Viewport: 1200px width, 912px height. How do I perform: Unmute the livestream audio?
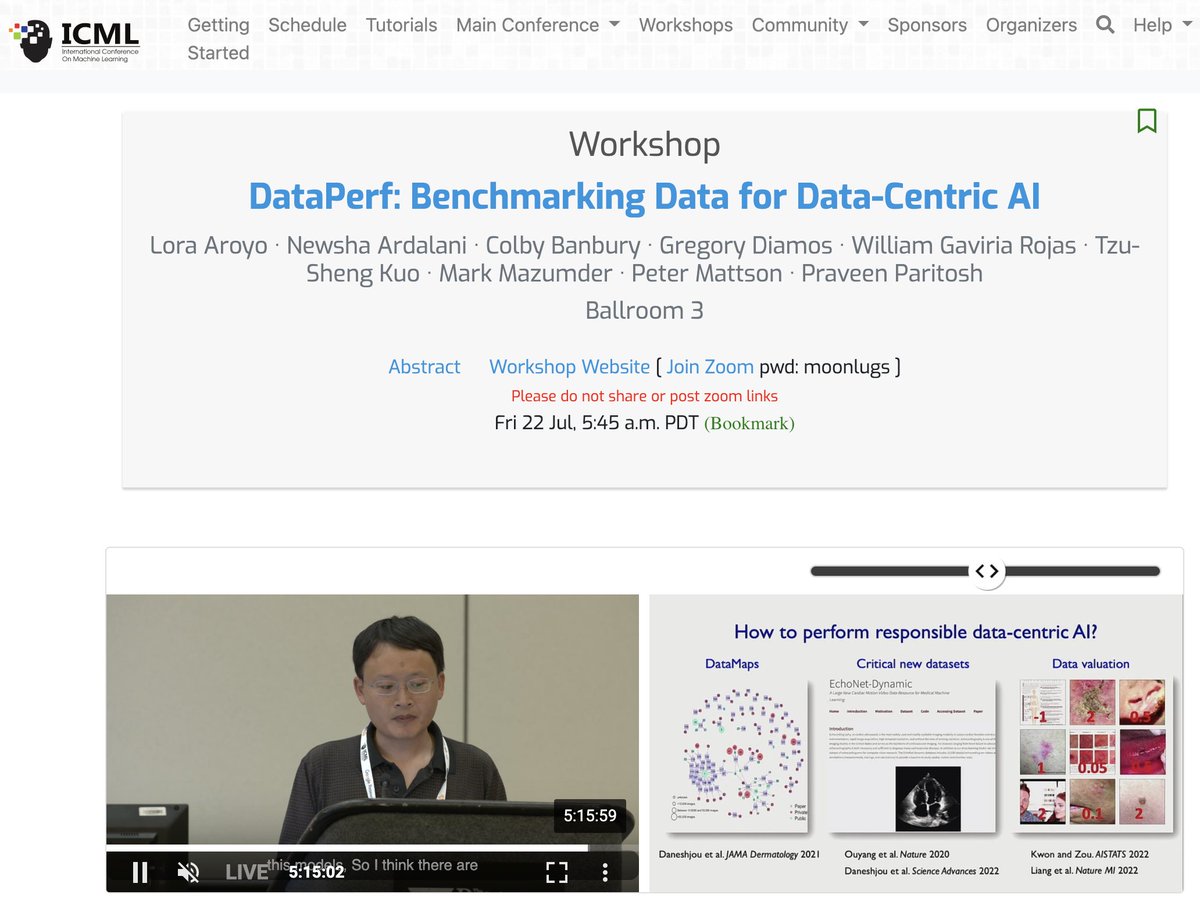point(188,872)
